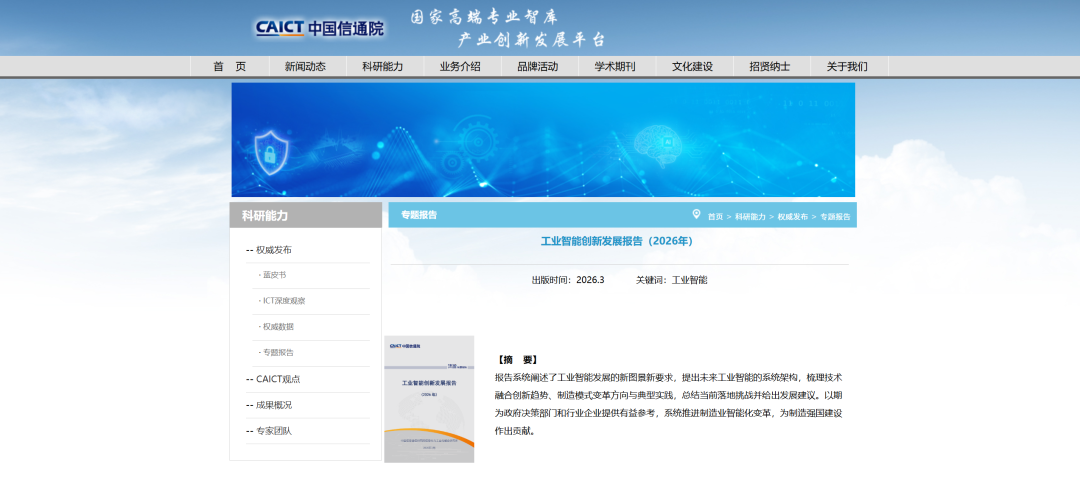
Task: Click the 出版时间：2026.3 text
Action: click(568, 280)
